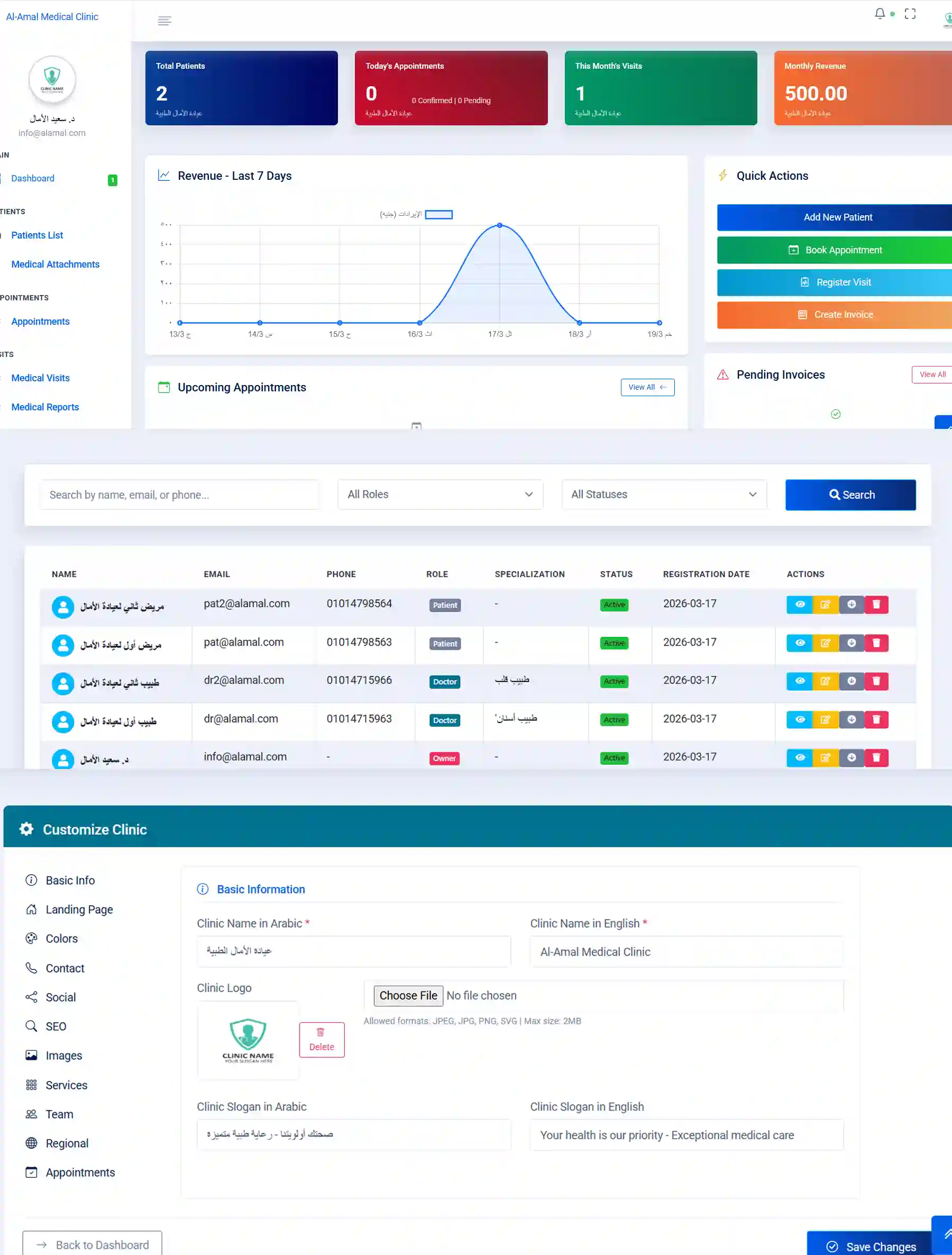
Task: Click the revenue peak point on 17/3
Action: [499, 225]
